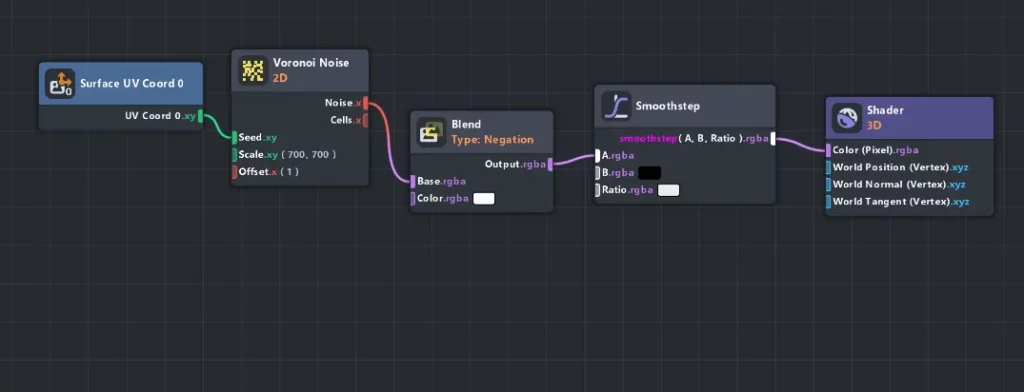
Task: Click the Shader 3D type label
Action: click(874, 125)
